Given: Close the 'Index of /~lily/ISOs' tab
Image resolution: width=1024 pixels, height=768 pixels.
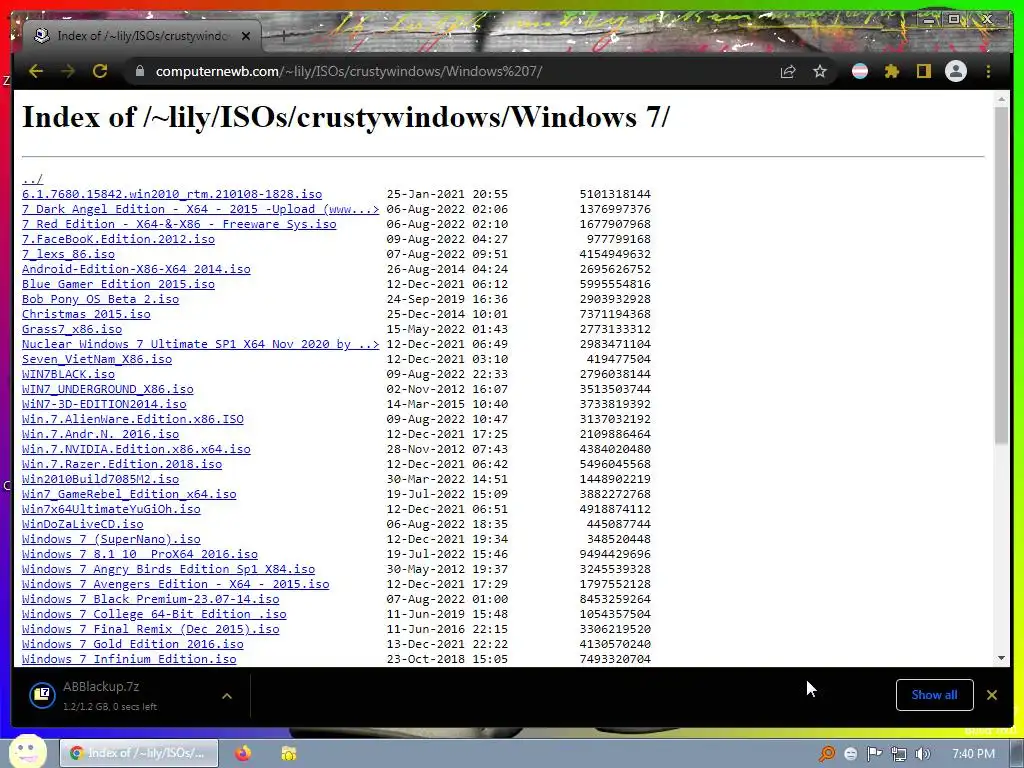Looking at the screenshot, I should click(x=246, y=36).
